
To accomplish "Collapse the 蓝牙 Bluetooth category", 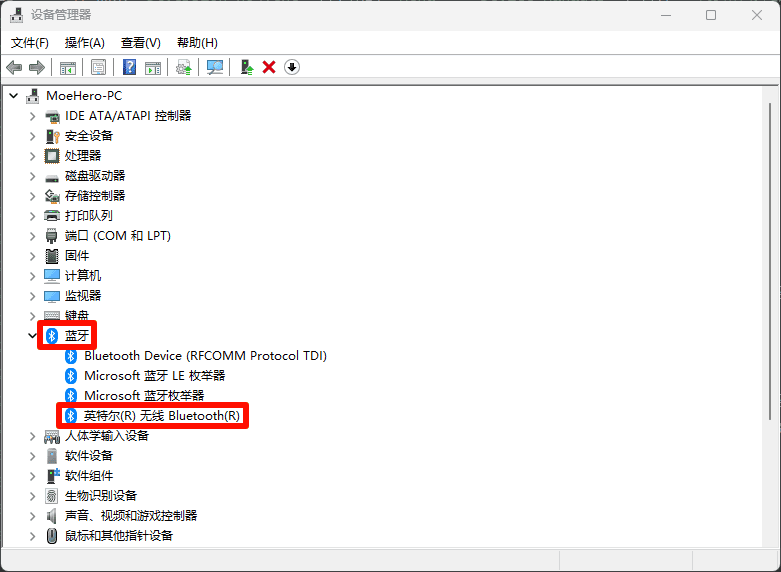I will point(32,335).
